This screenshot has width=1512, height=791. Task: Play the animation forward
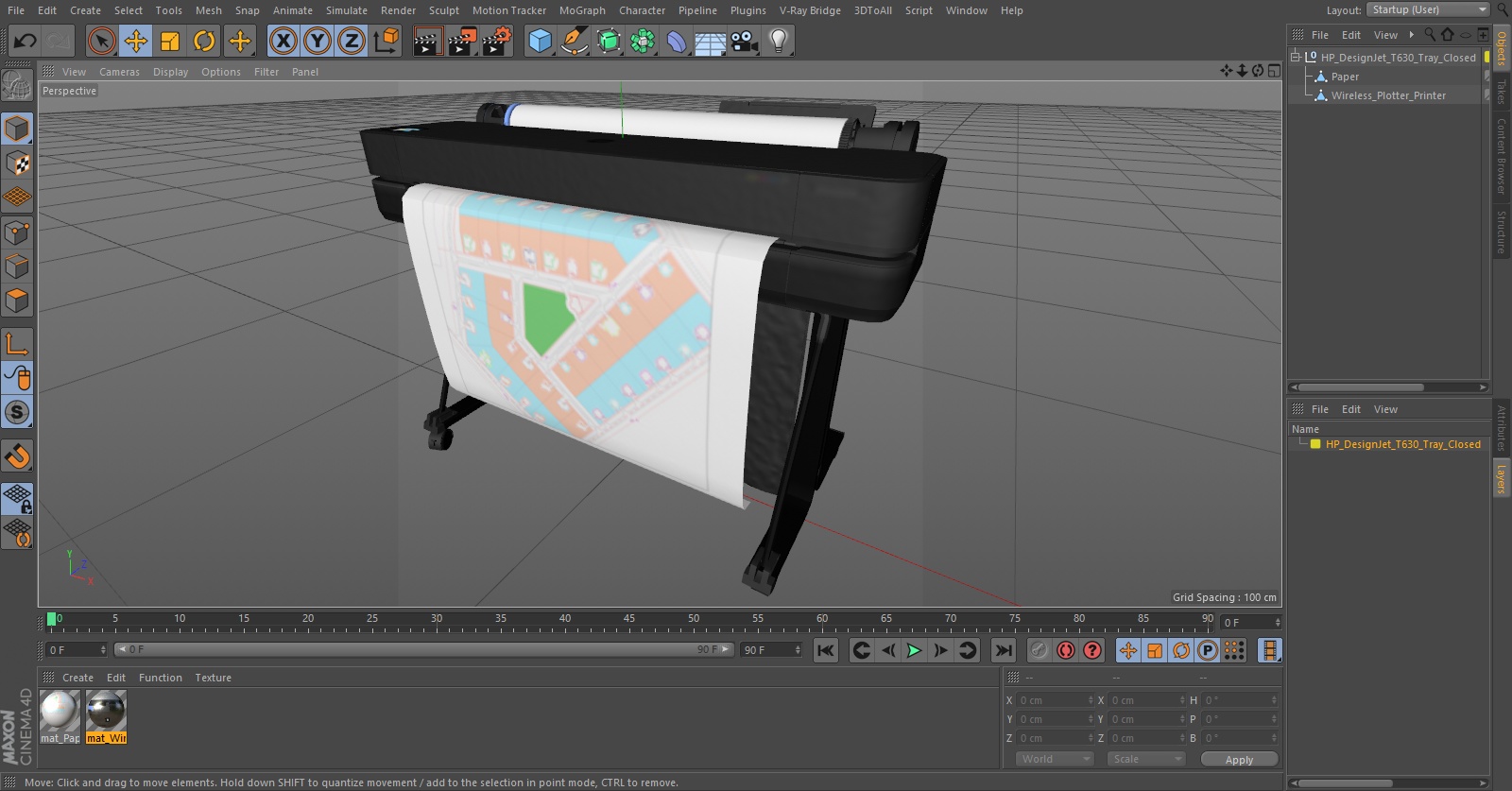914,650
